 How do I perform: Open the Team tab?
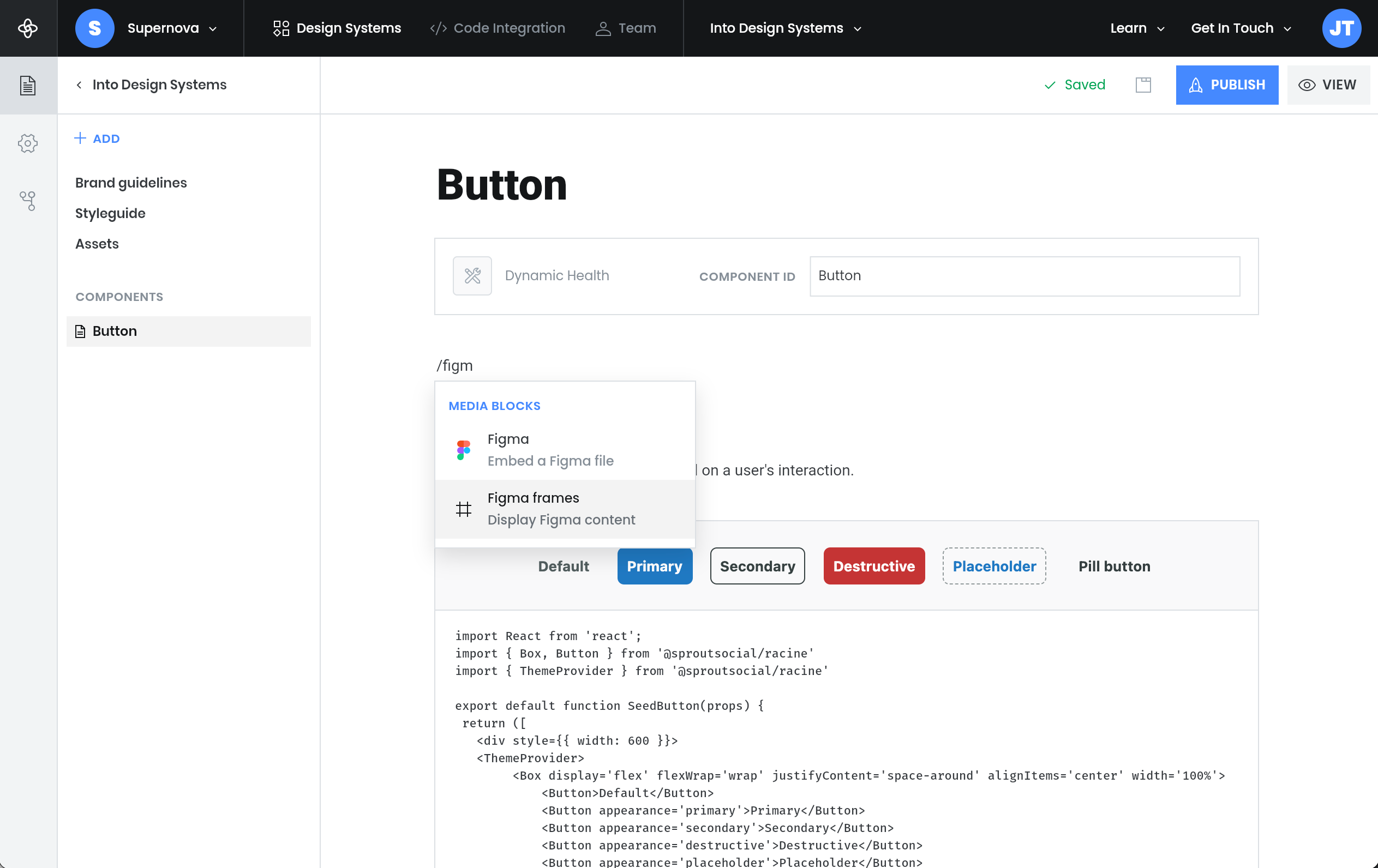[626, 28]
